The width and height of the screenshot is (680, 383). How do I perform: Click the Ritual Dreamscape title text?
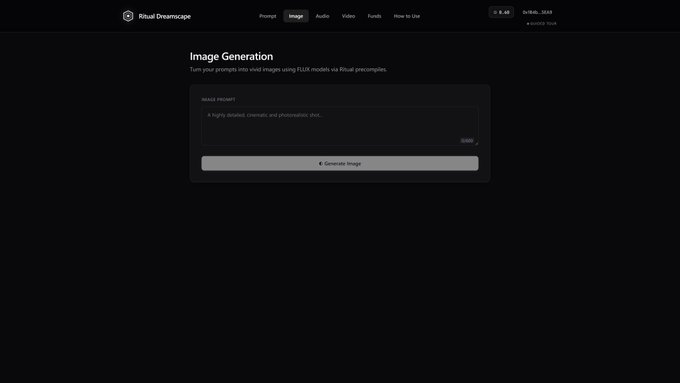click(165, 16)
